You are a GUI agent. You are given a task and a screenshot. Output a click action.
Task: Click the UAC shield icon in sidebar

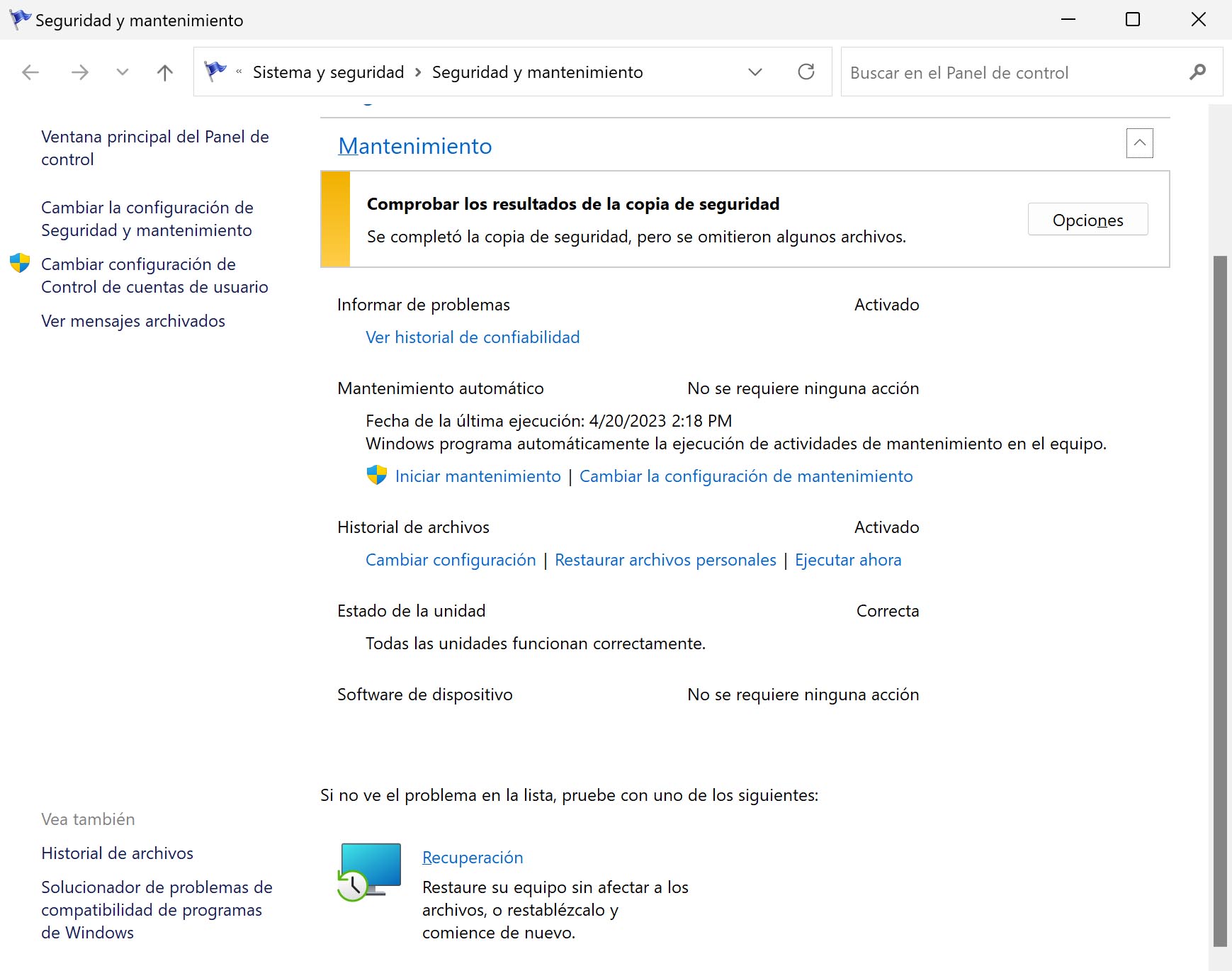click(x=20, y=263)
